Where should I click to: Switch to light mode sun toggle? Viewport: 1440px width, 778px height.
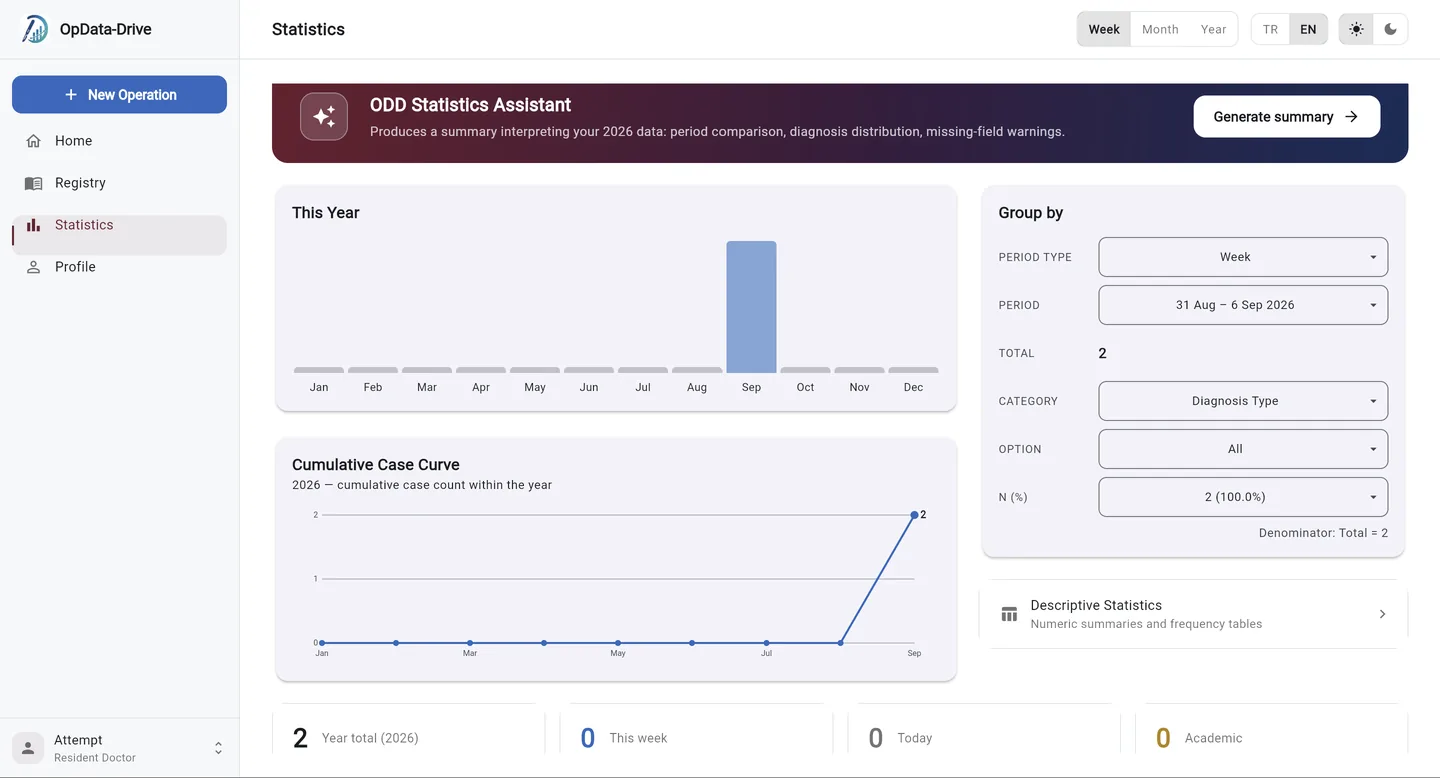pos(1356,29)
